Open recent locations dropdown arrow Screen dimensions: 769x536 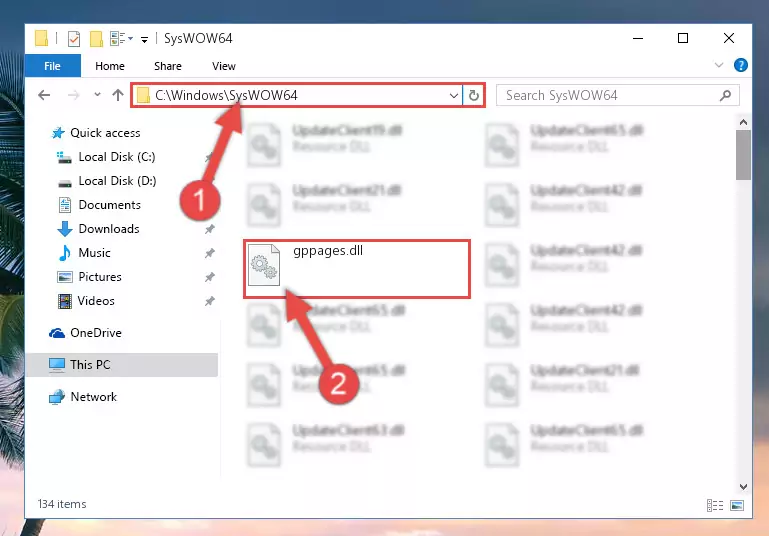[97, 95]
